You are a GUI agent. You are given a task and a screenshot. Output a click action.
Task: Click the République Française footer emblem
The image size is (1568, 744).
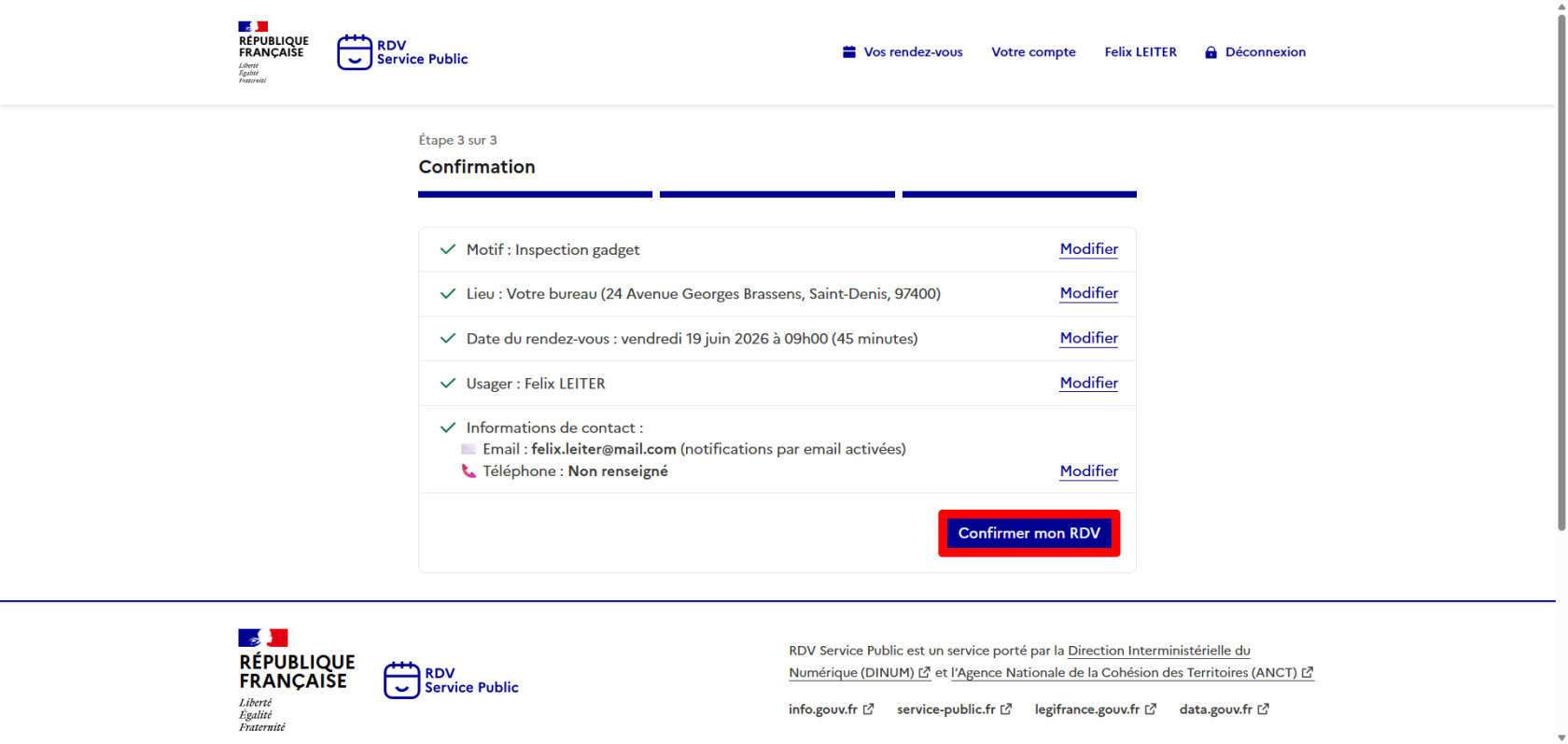click(x=296, y=681)
